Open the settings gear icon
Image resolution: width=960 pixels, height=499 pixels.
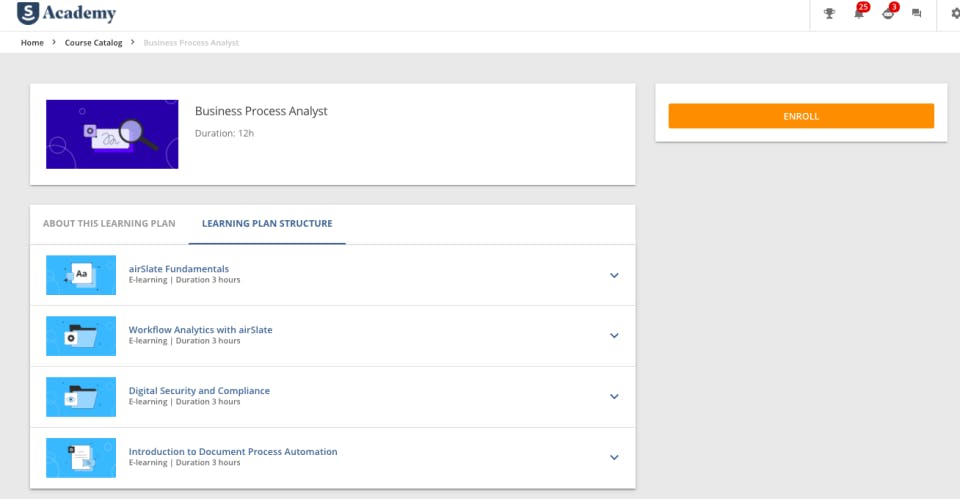coord(954,14)
